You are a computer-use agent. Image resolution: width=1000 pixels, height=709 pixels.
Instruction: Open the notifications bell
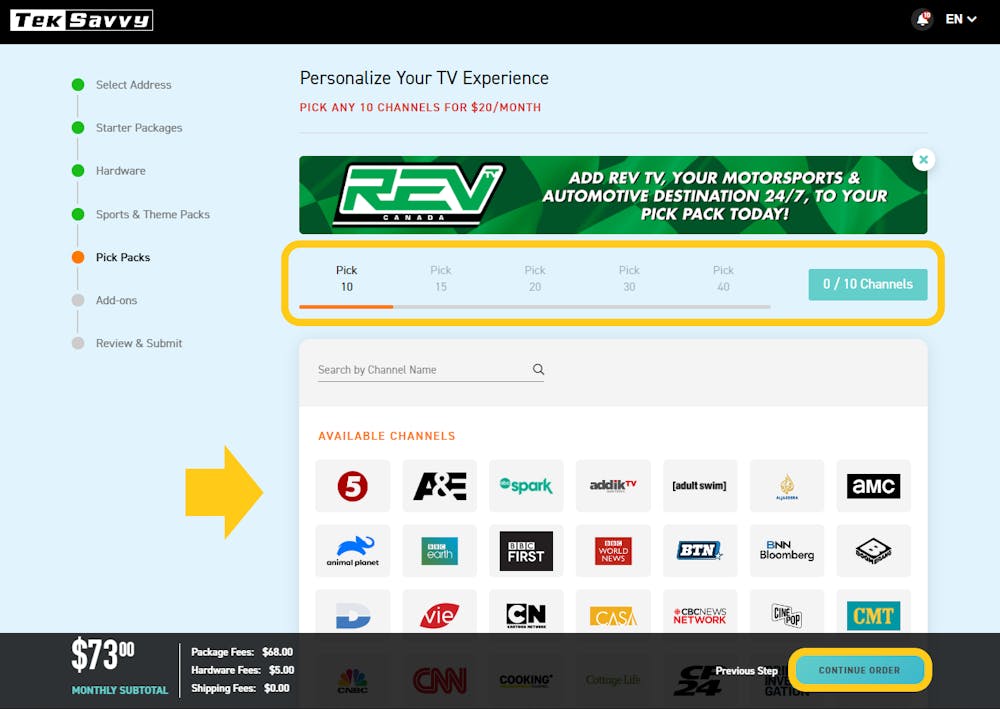coord(922,19)
